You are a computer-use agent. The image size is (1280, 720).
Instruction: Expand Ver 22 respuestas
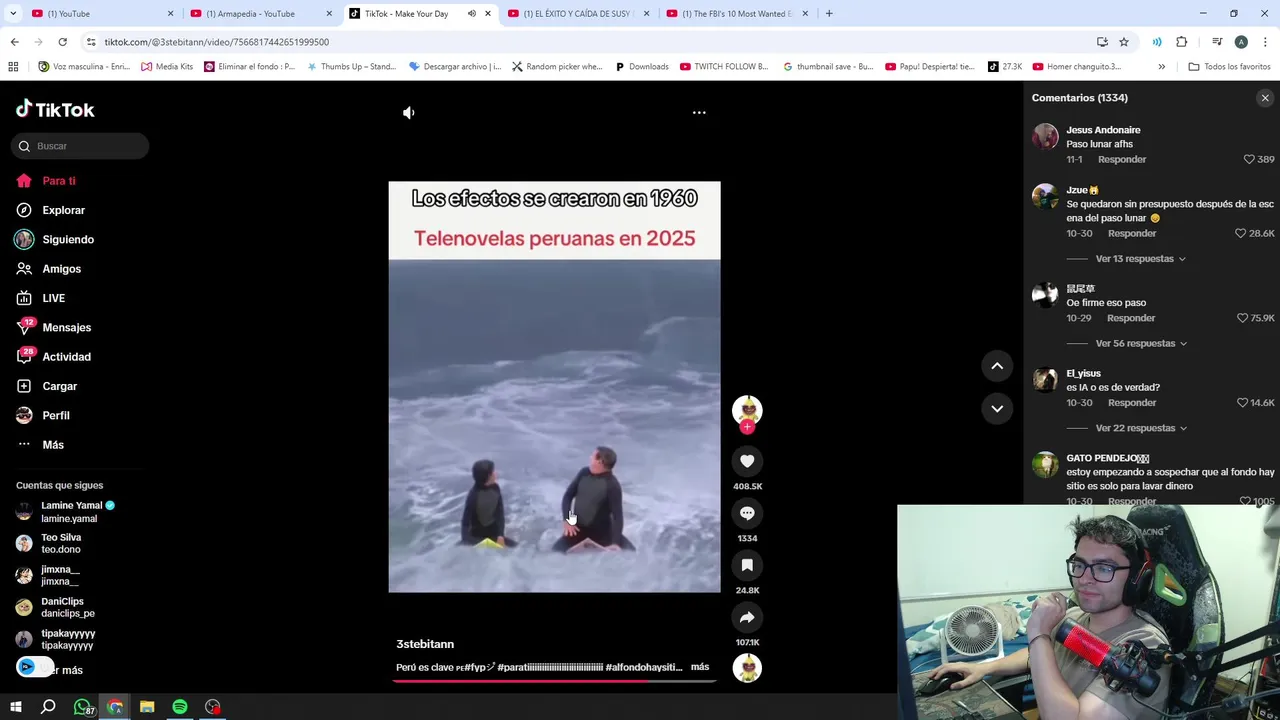(1140, 428)
